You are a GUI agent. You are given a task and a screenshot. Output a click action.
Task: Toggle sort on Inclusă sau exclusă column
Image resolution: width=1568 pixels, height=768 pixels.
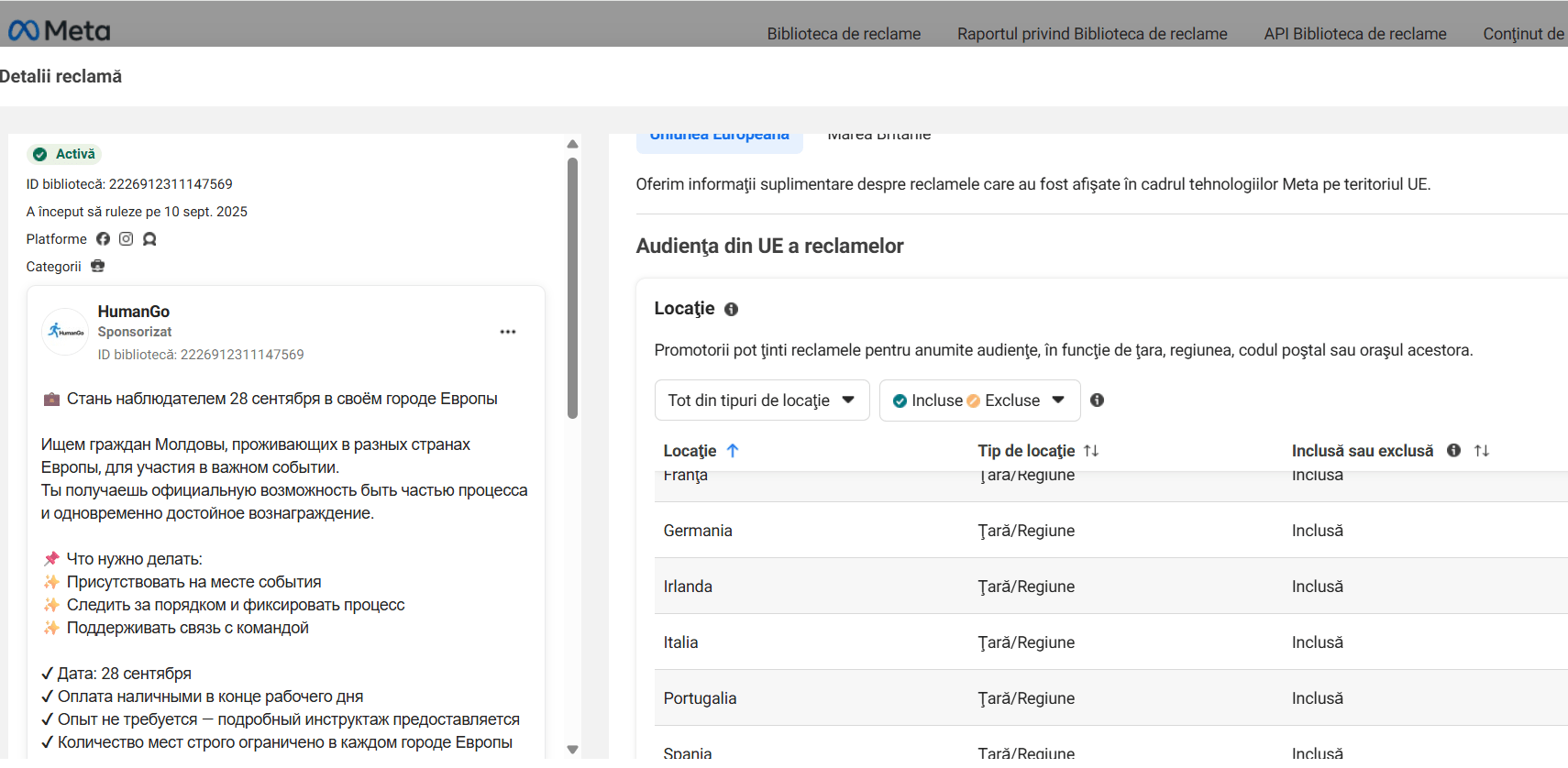click(x=1482, y=450)
